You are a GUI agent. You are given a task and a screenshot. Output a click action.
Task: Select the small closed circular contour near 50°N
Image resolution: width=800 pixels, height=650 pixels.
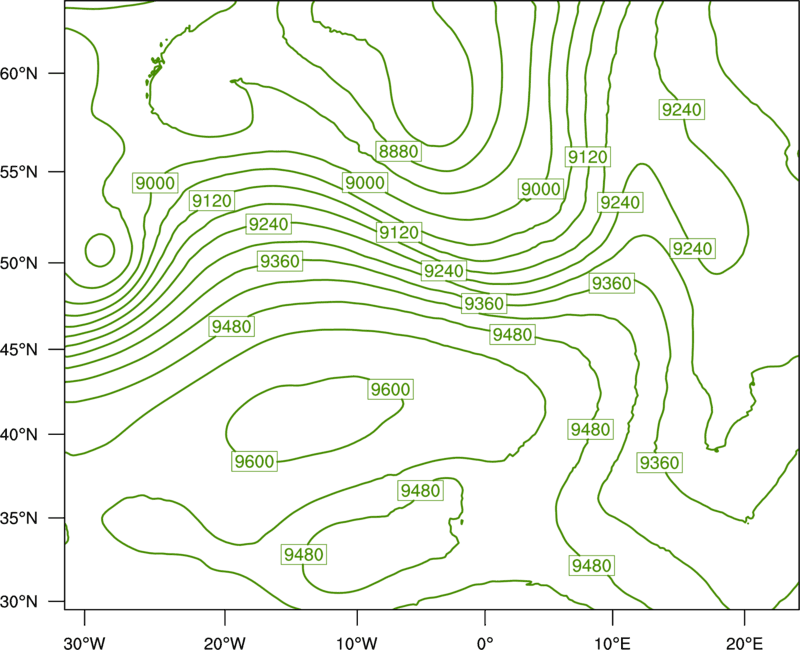[x=100, y=250]
